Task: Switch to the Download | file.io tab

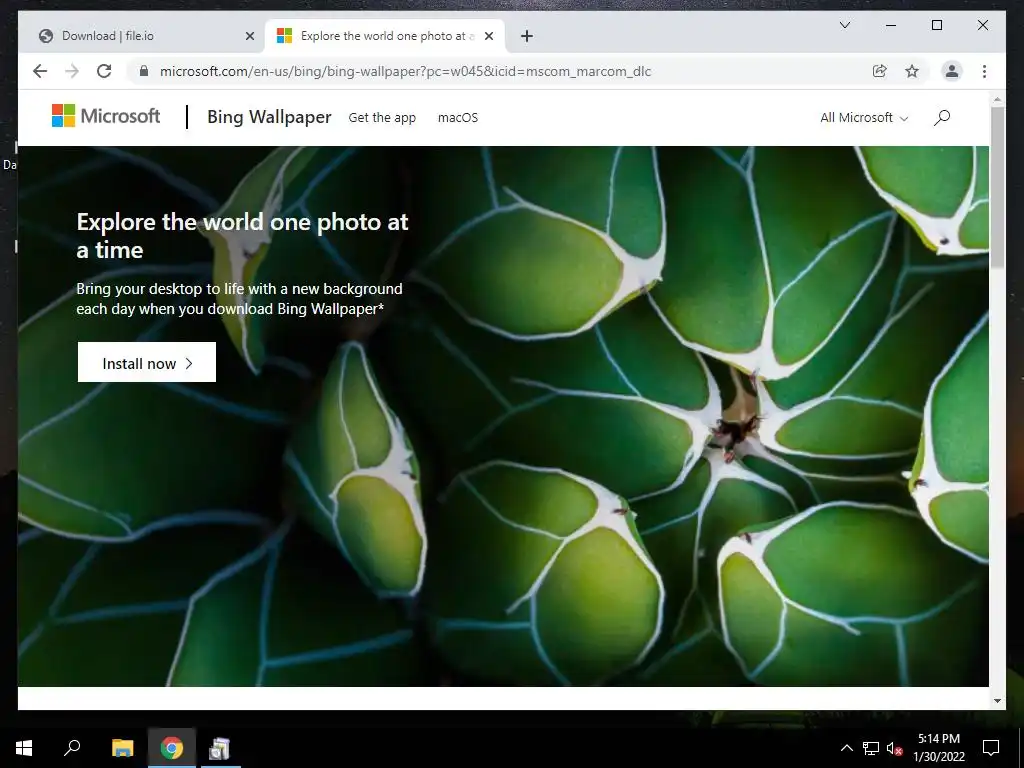Action: pos(143,36)
